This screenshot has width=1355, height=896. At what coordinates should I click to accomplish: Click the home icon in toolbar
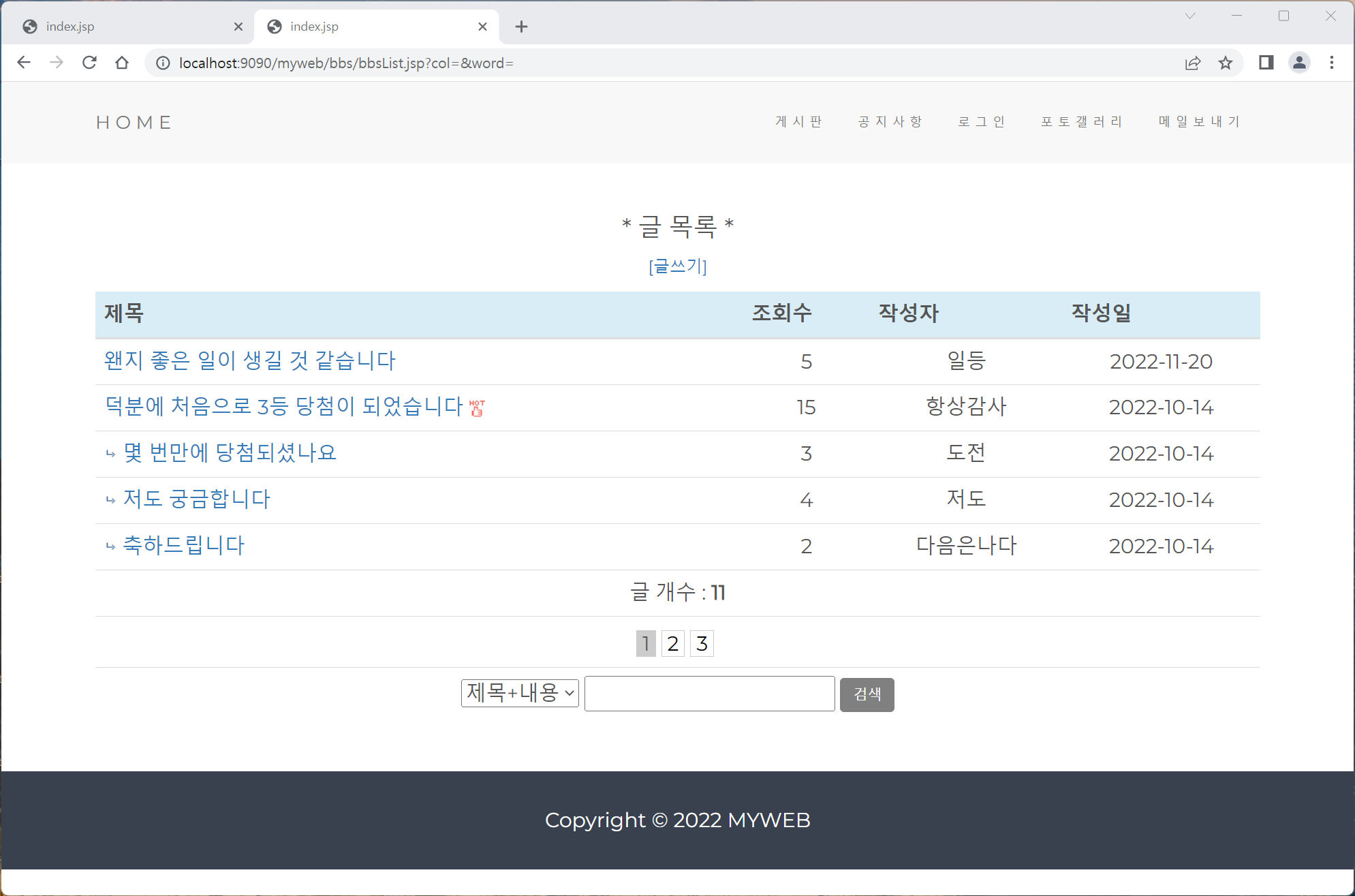[x=122, y=63]
